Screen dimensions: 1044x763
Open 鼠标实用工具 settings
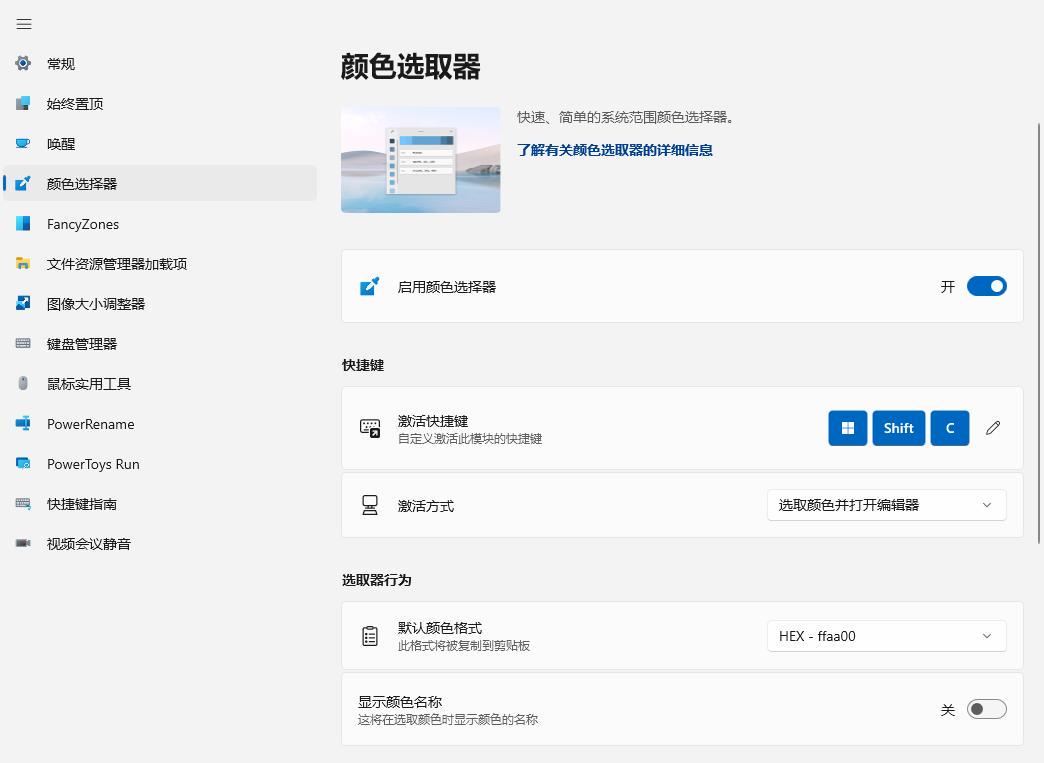(160, 383)
